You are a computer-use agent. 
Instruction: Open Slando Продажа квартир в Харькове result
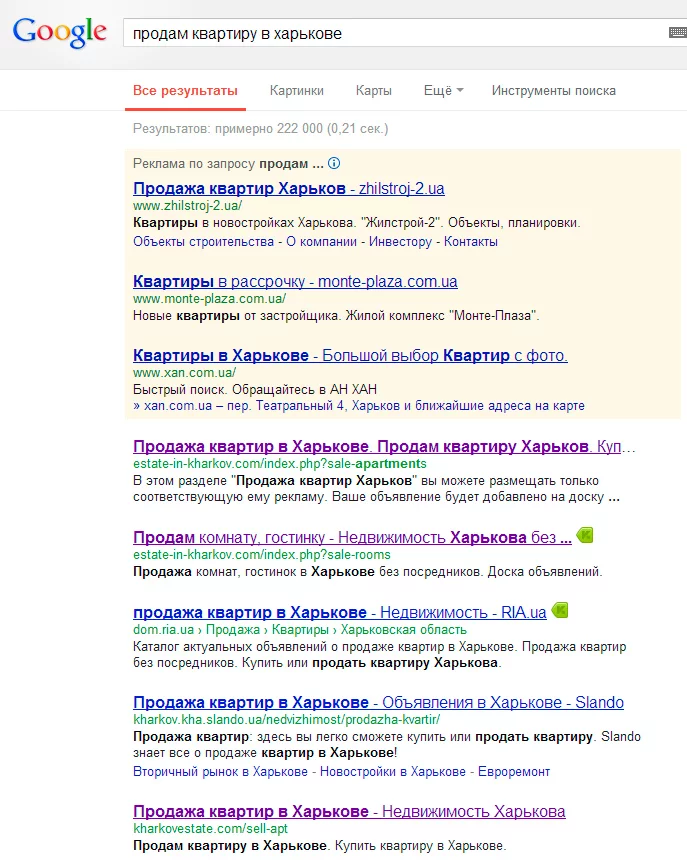click(378, 702)
